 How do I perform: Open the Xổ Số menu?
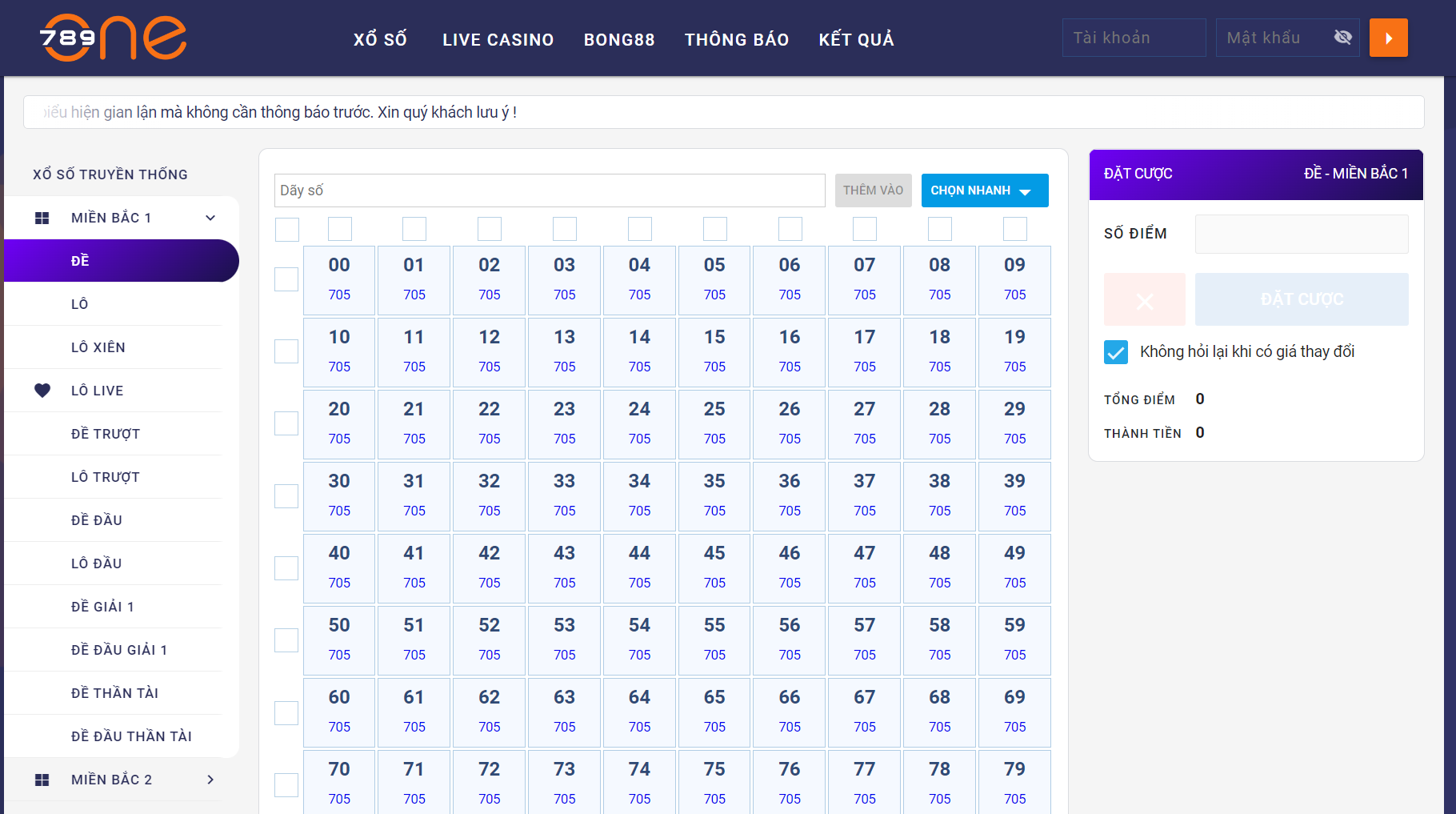coord(380,39)
